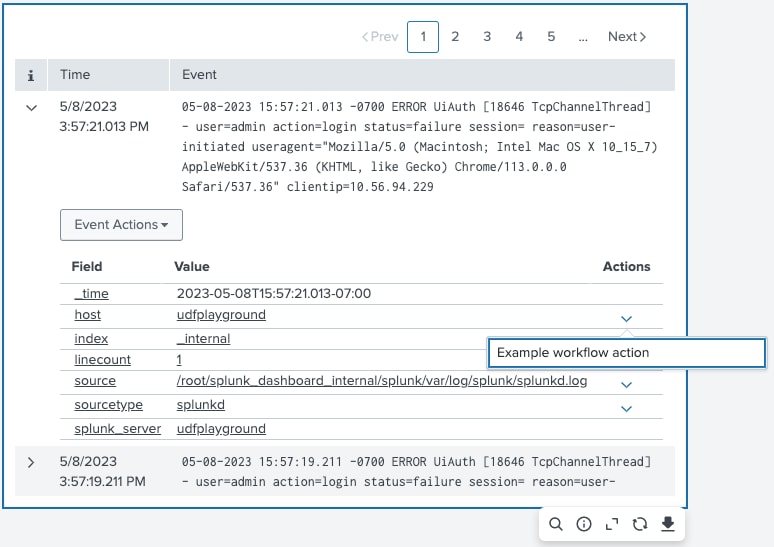This screenshot has height=547, width=774.
Task: Click the info column header icon
Action: [x=31, y=75]
